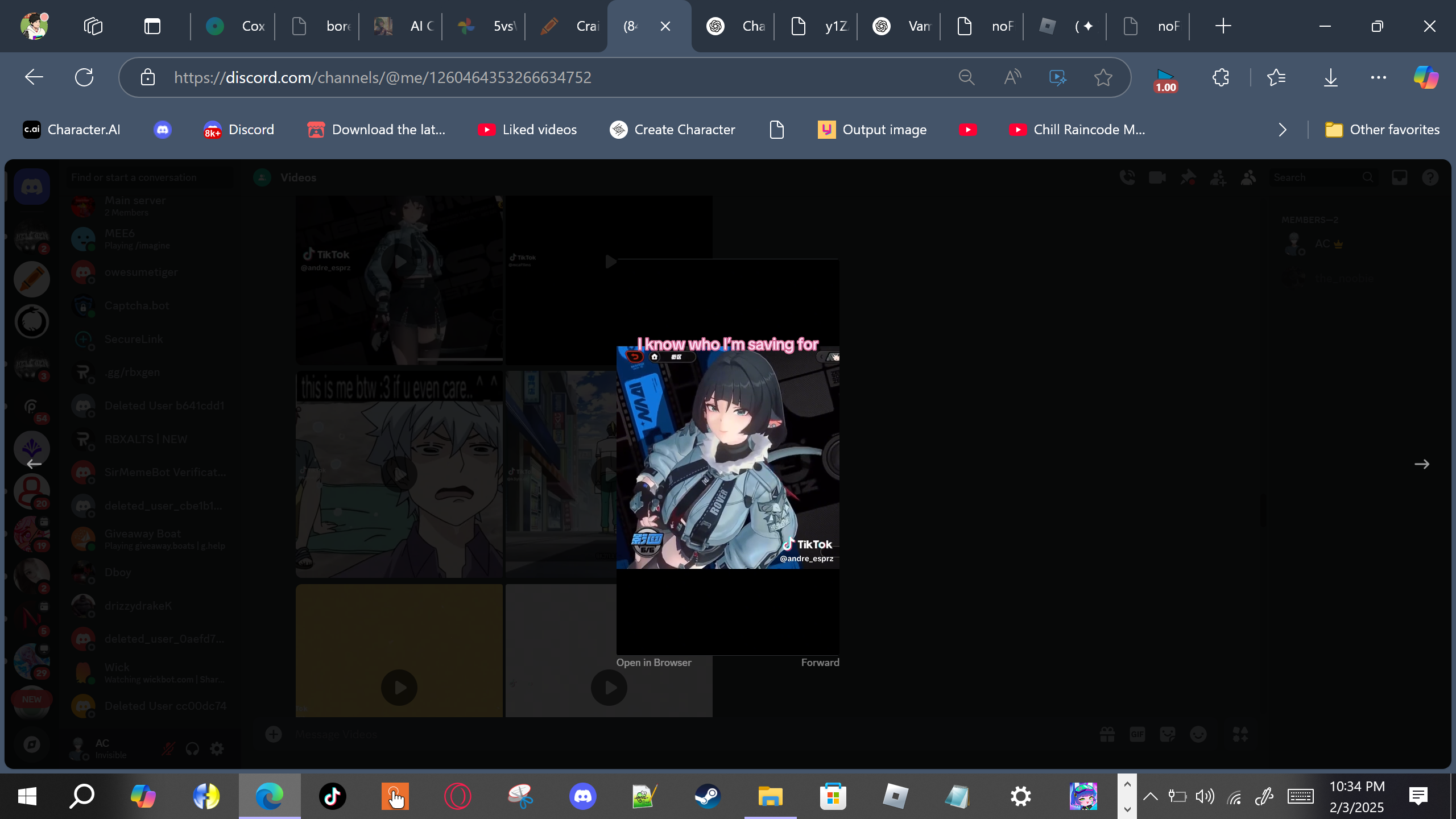The height and width of the screenshot is (819, 1456).
Task: Open the Create Character bookmark
Action: point(672,130)
